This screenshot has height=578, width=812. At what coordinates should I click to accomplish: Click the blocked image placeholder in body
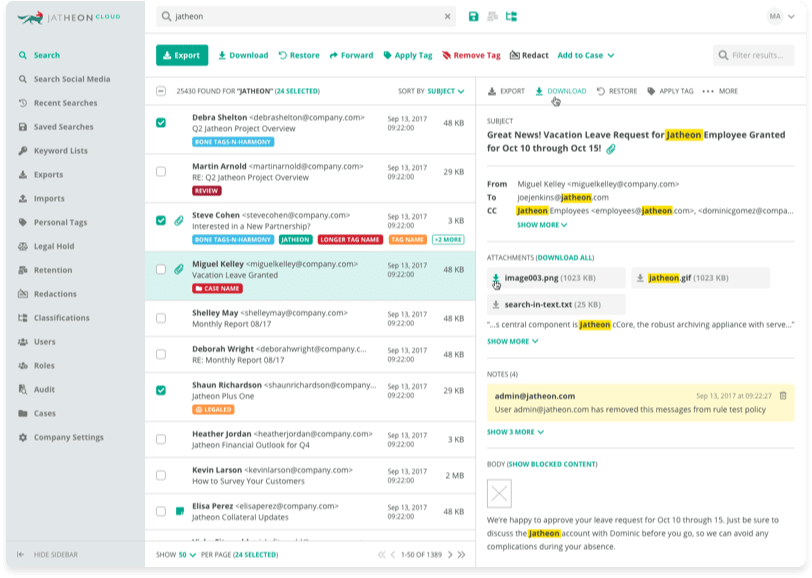[499, 493]
